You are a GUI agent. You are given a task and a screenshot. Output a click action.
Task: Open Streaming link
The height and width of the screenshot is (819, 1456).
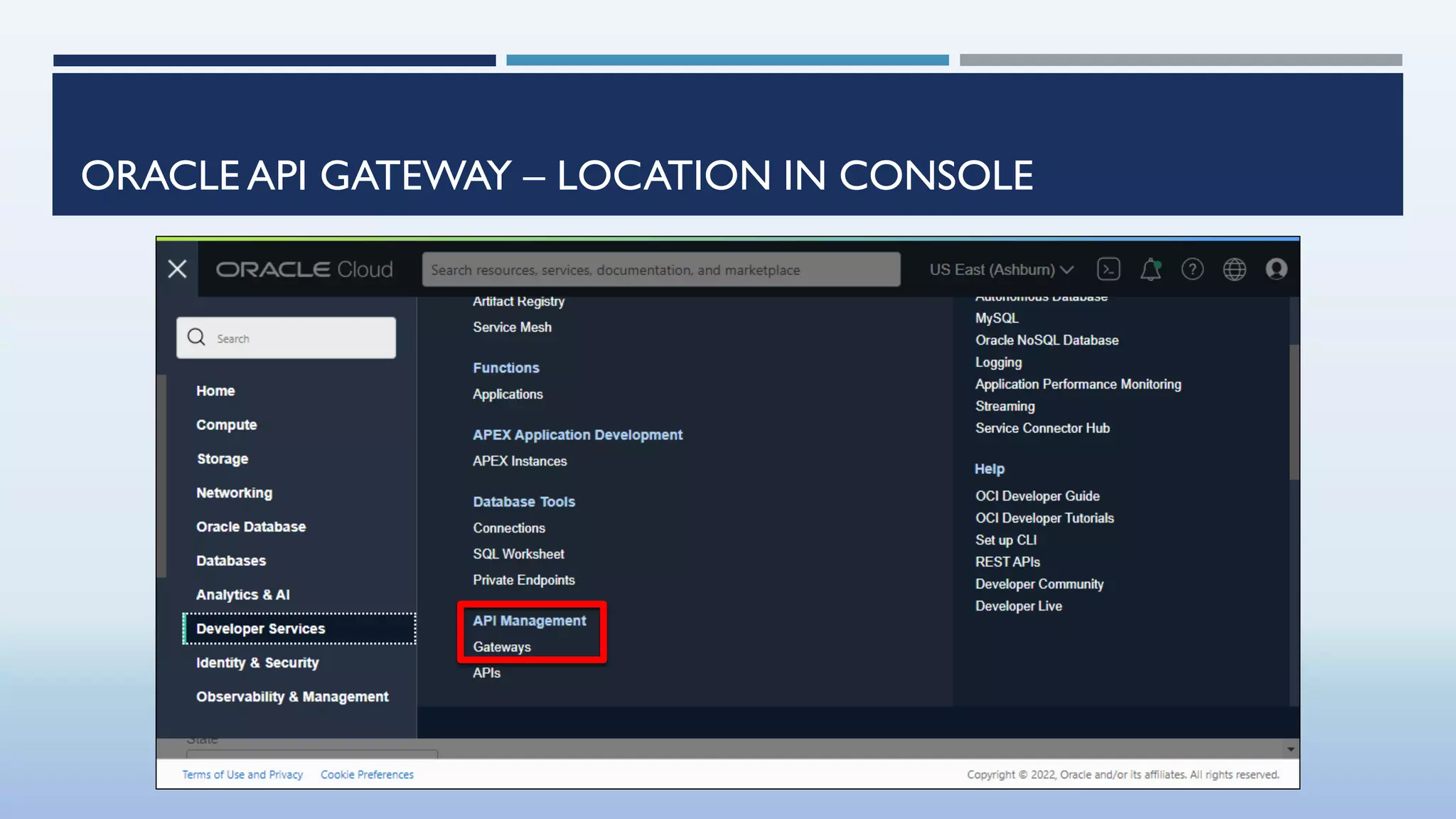1005,407
